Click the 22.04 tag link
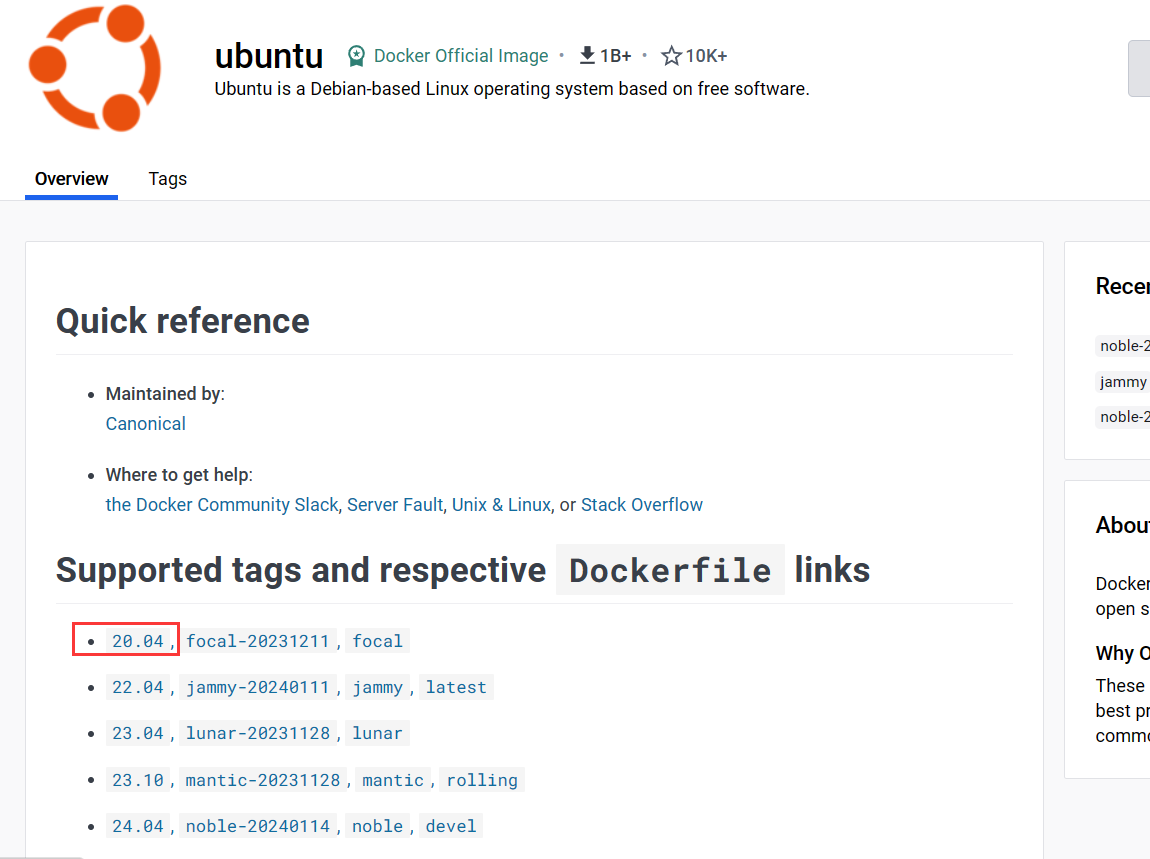This screenshot has width=1150, height=859. click(x=138, y=687)
